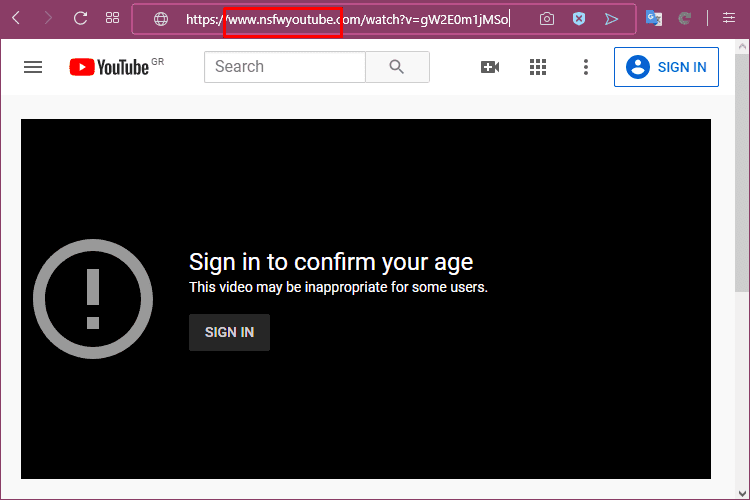Open the YouTube apps grid icon

tap(538, 67)
